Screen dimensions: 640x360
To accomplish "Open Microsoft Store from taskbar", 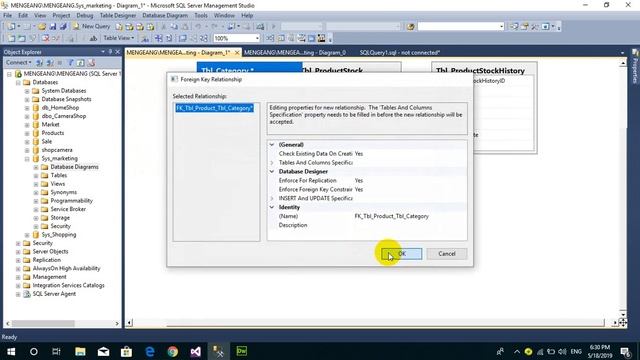I will point(126,351).
